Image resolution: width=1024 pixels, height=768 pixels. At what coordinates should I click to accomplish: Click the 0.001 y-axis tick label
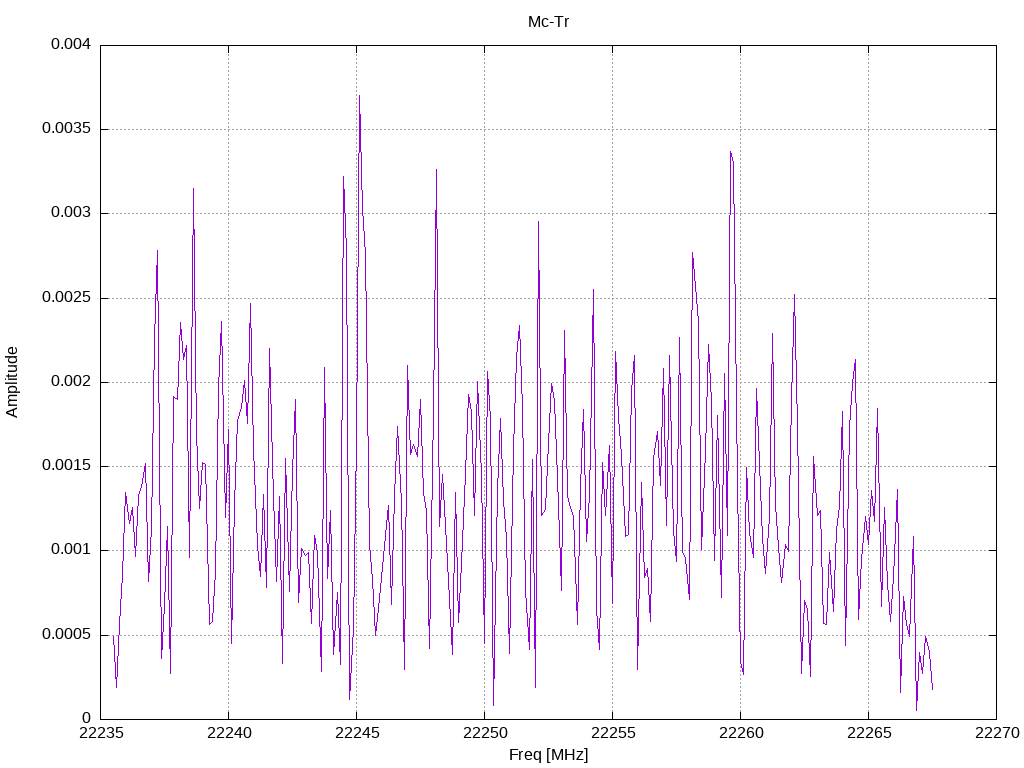coord(71,550)
